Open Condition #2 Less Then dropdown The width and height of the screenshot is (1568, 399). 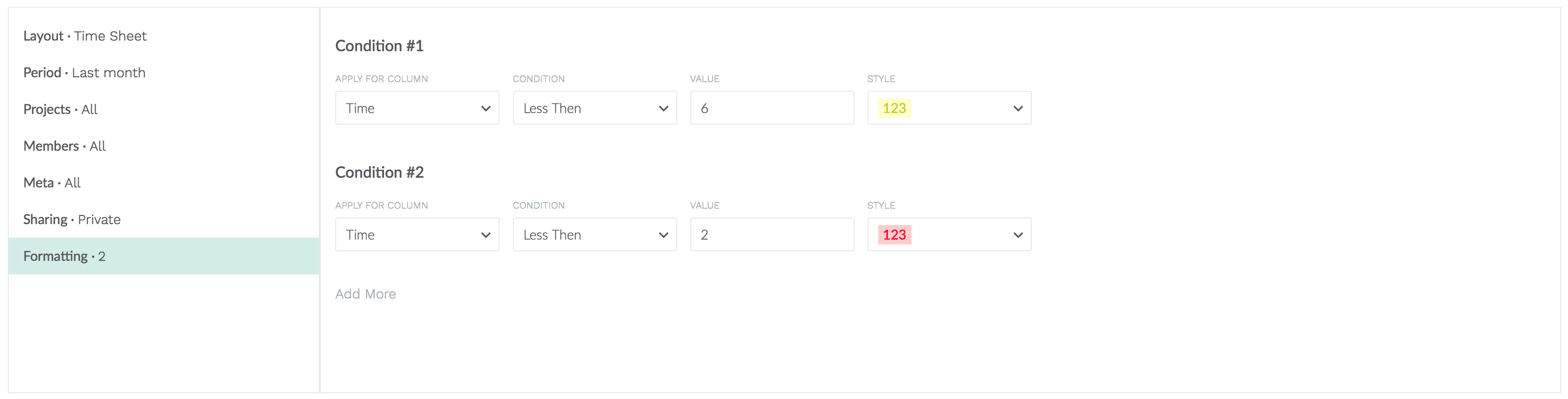[x=594, y=235]
